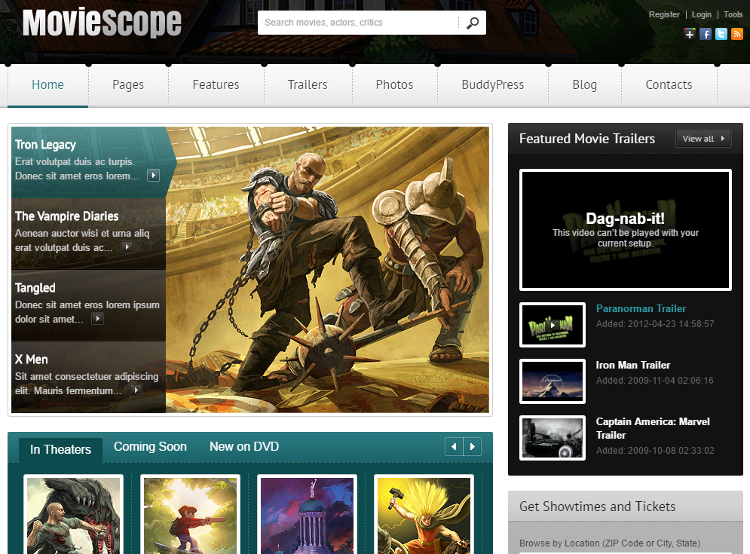Click the Get Showtimes and Tickets heading
Image resolution: width=750 pixels, height=554 pixels.
point(597,506)
